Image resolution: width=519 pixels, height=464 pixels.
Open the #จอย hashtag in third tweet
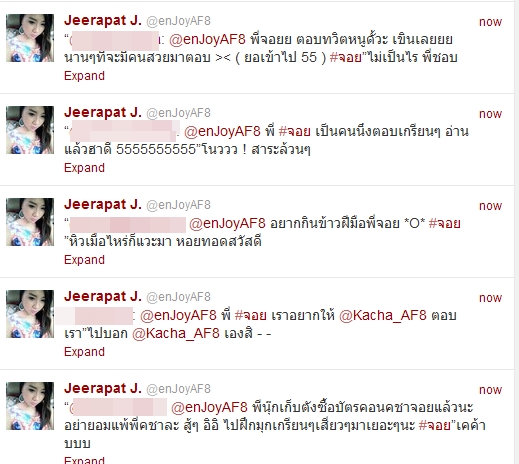[444, 223]
